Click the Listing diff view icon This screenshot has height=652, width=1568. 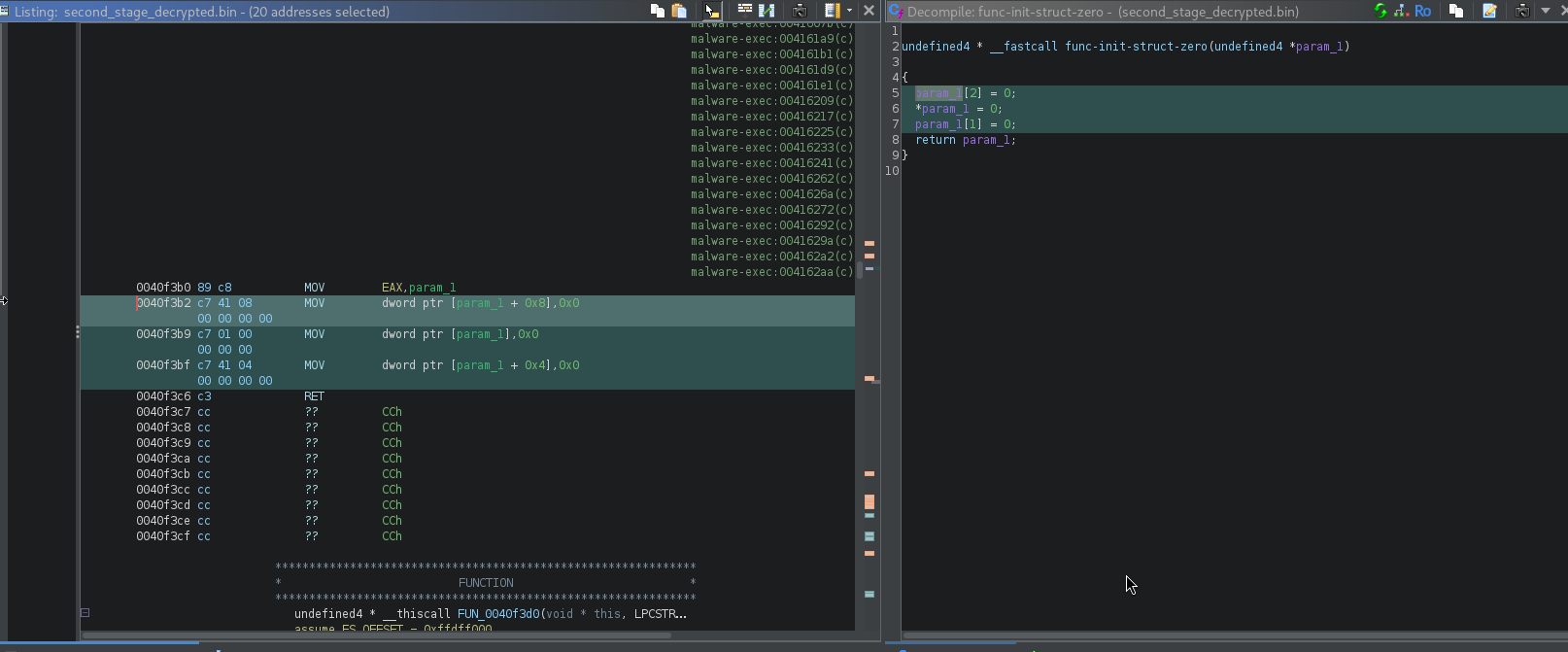coord(767,11)
